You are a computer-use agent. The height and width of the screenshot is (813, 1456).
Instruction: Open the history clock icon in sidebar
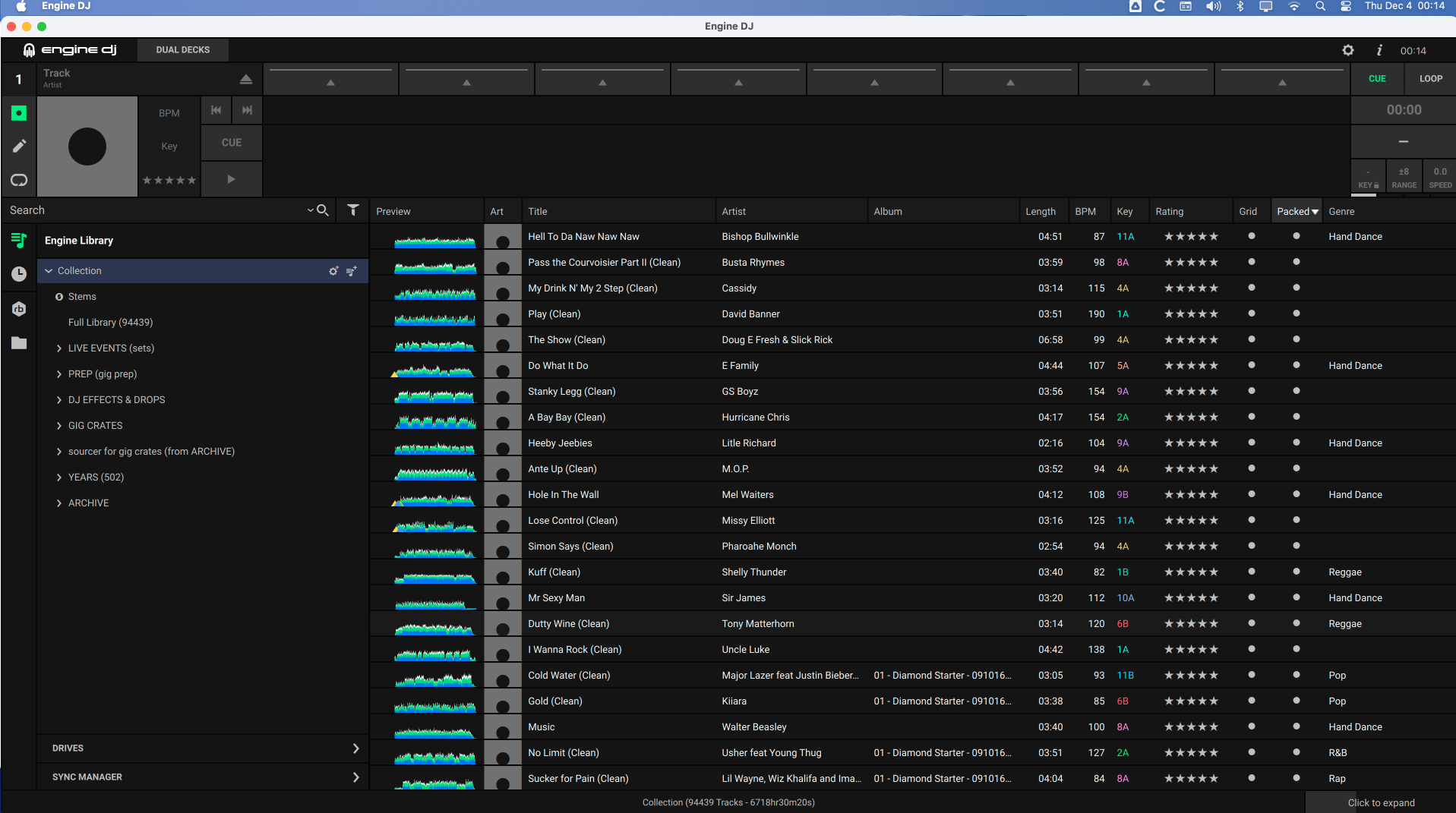19,274
